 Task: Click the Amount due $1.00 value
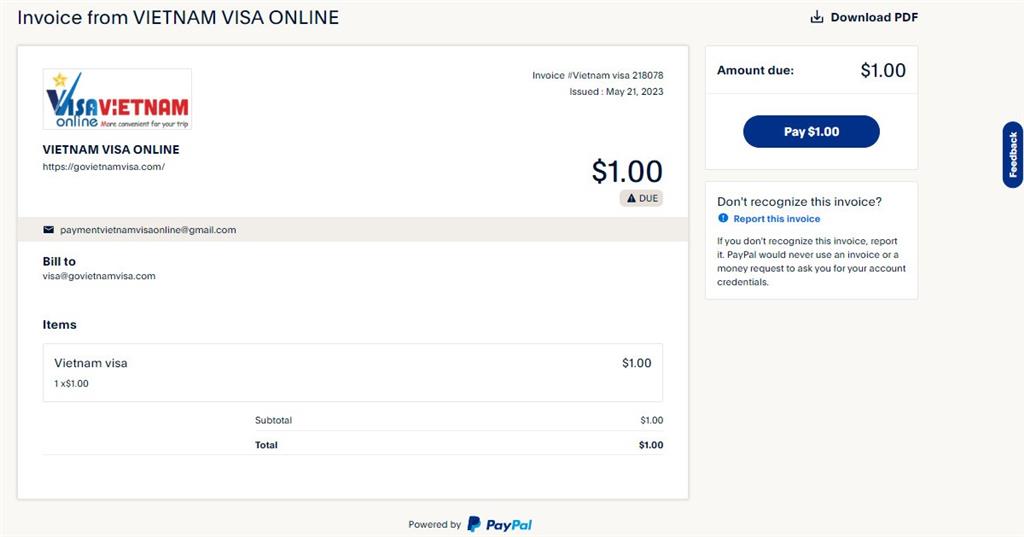(883, 71)
